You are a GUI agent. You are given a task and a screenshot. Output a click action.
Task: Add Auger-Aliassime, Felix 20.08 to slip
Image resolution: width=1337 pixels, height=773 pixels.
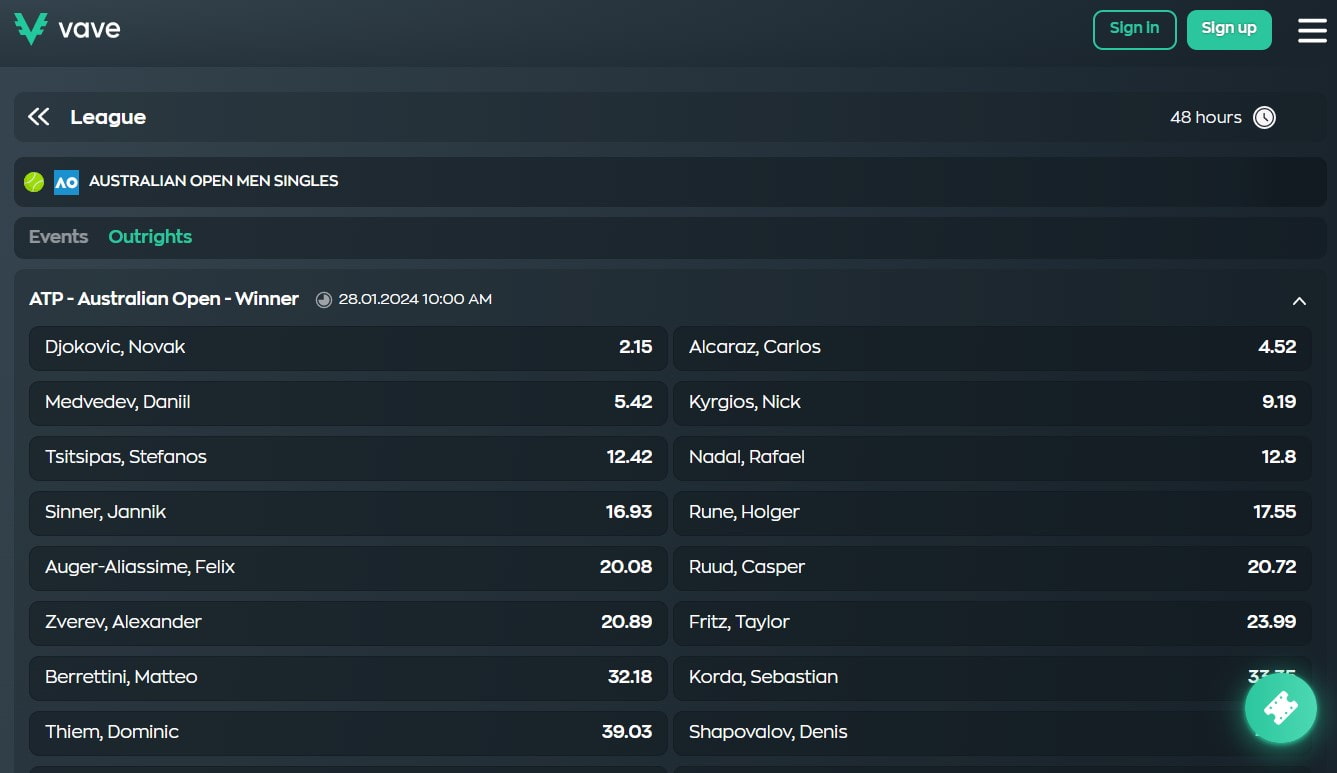pyautogui.click(x=348, y=567)
